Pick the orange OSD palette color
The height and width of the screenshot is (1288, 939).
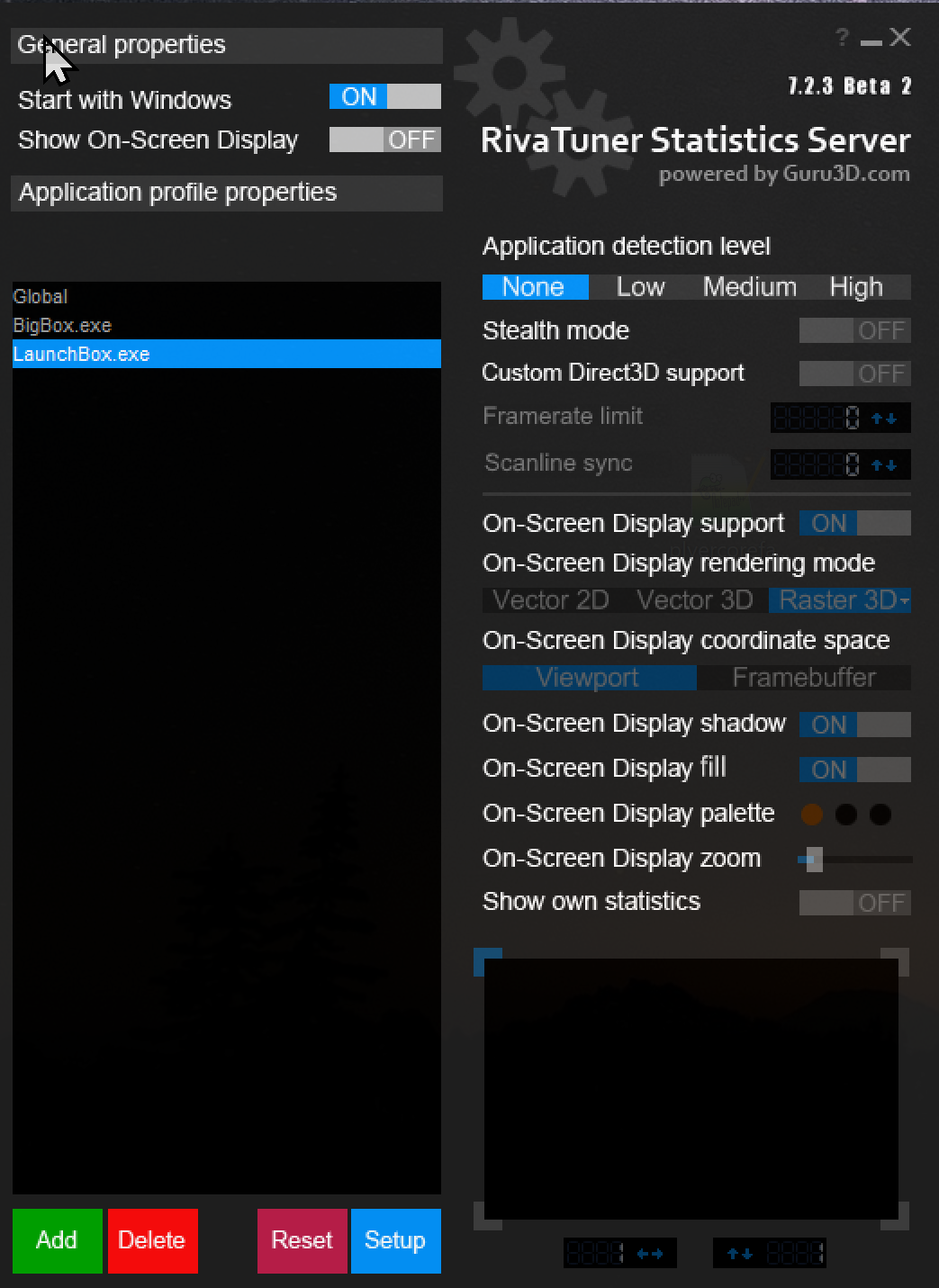812,815
